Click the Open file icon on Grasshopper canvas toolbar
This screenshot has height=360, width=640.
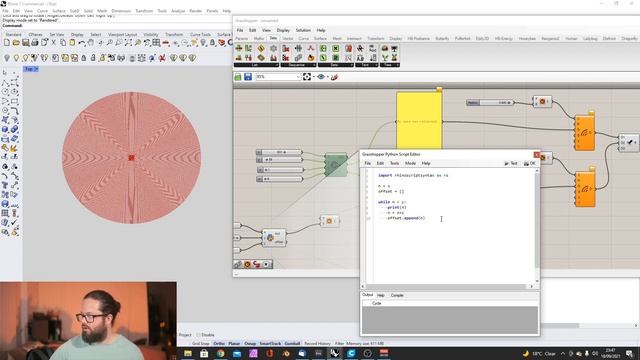click(x=238, y=77)
